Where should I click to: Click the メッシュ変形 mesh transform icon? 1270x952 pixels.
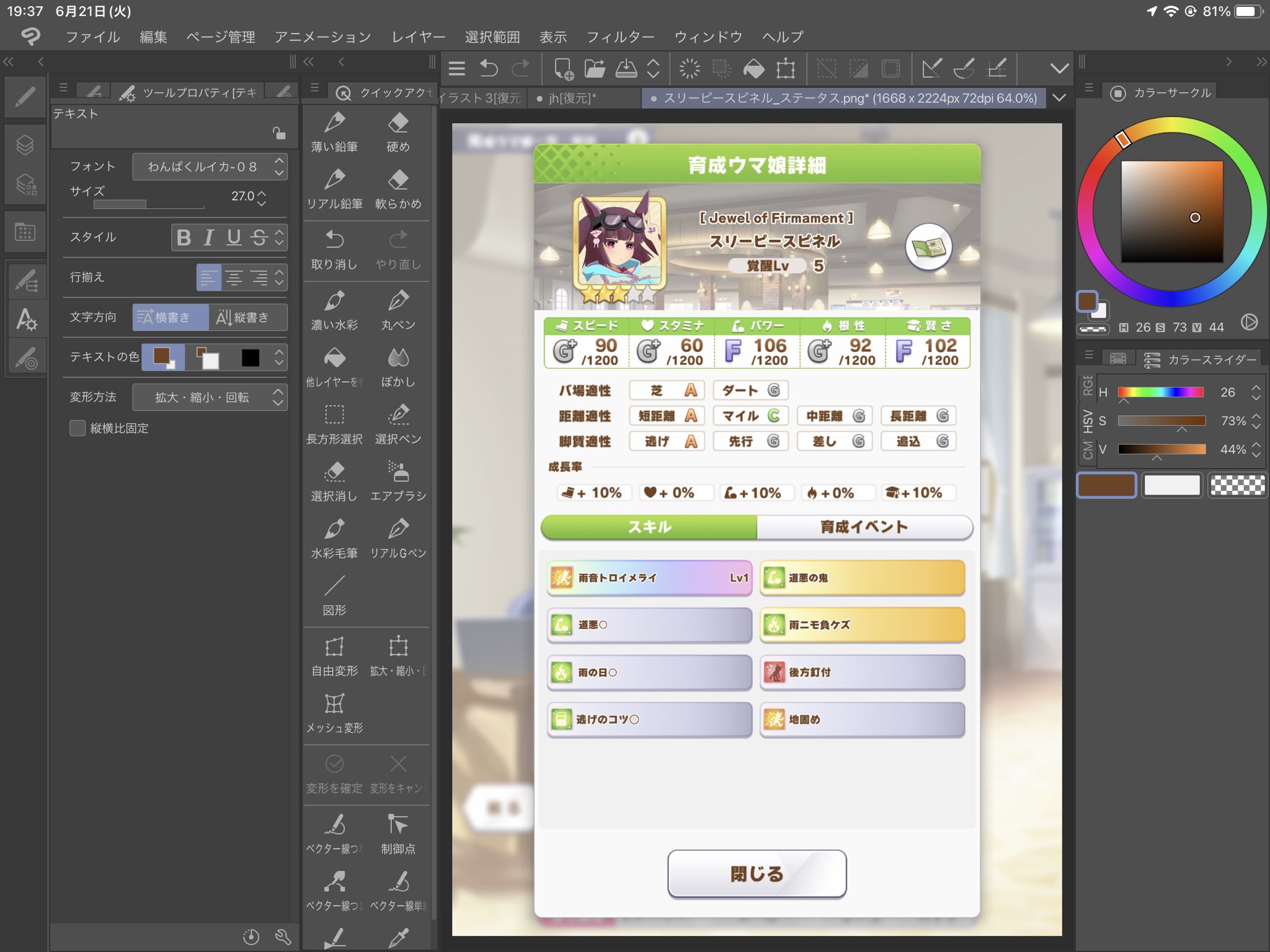point(334,705)
